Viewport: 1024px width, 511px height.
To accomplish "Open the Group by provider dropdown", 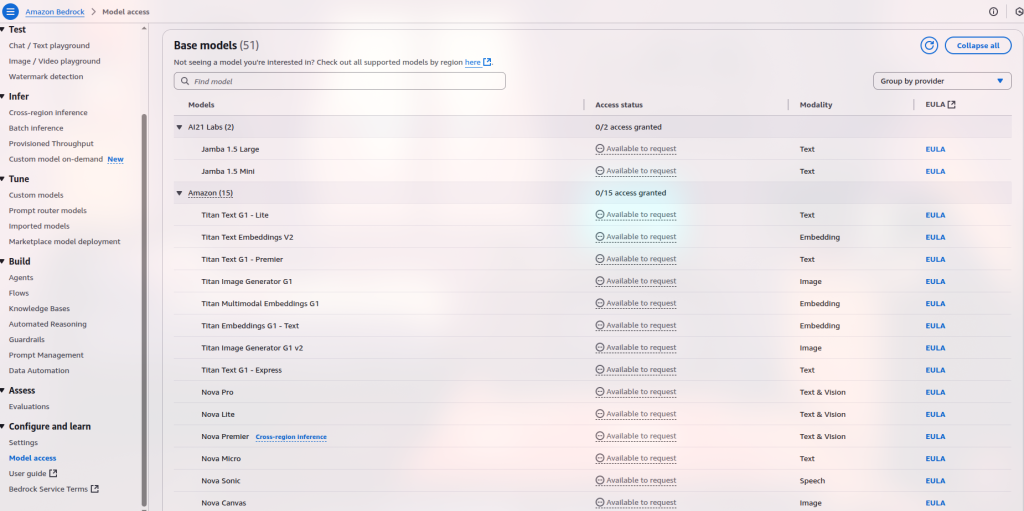I will tap(942, 81).
